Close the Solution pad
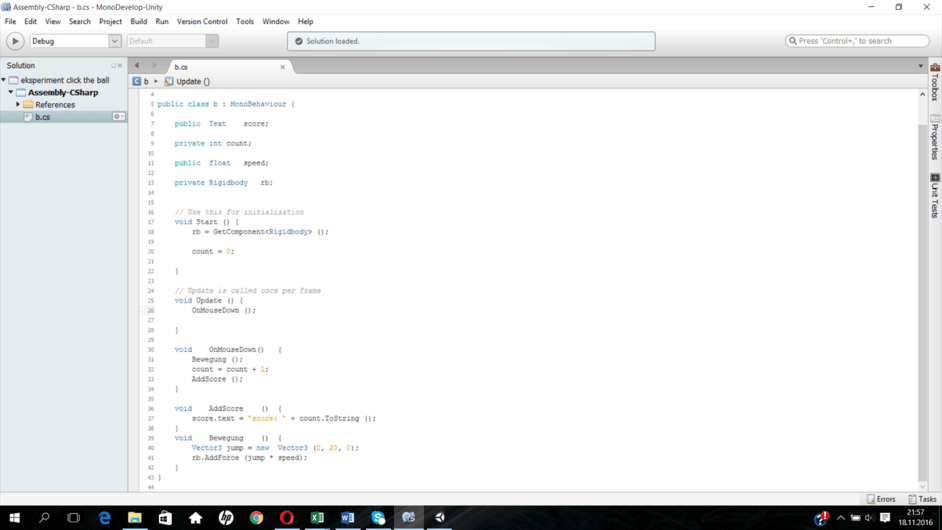 120,65
